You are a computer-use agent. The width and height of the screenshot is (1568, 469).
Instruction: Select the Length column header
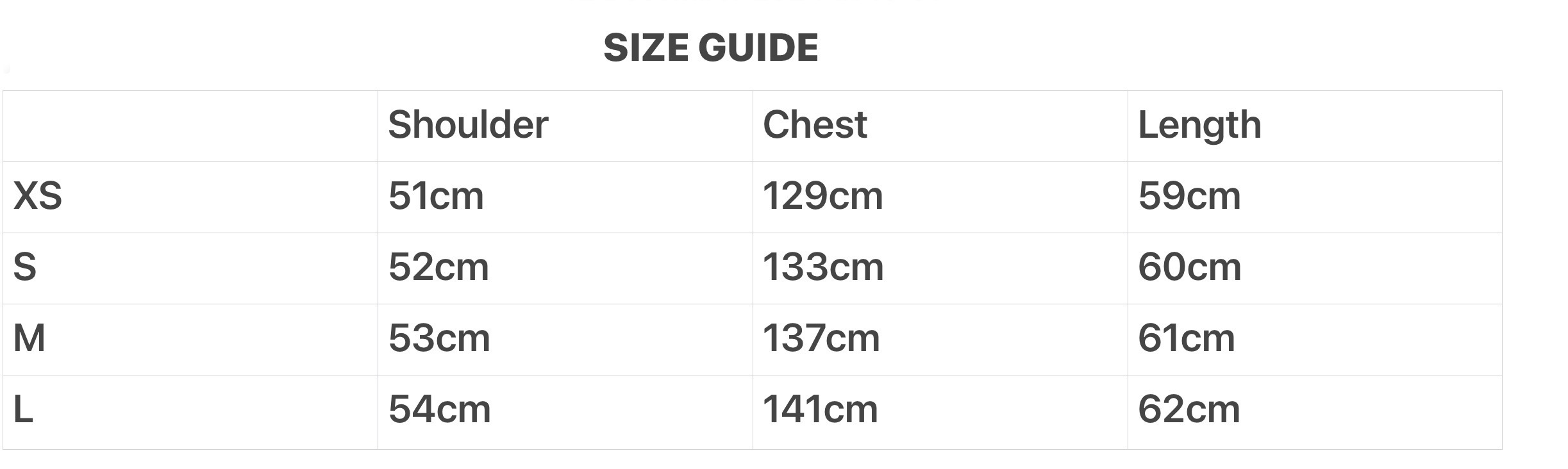tap(1199, 124)
